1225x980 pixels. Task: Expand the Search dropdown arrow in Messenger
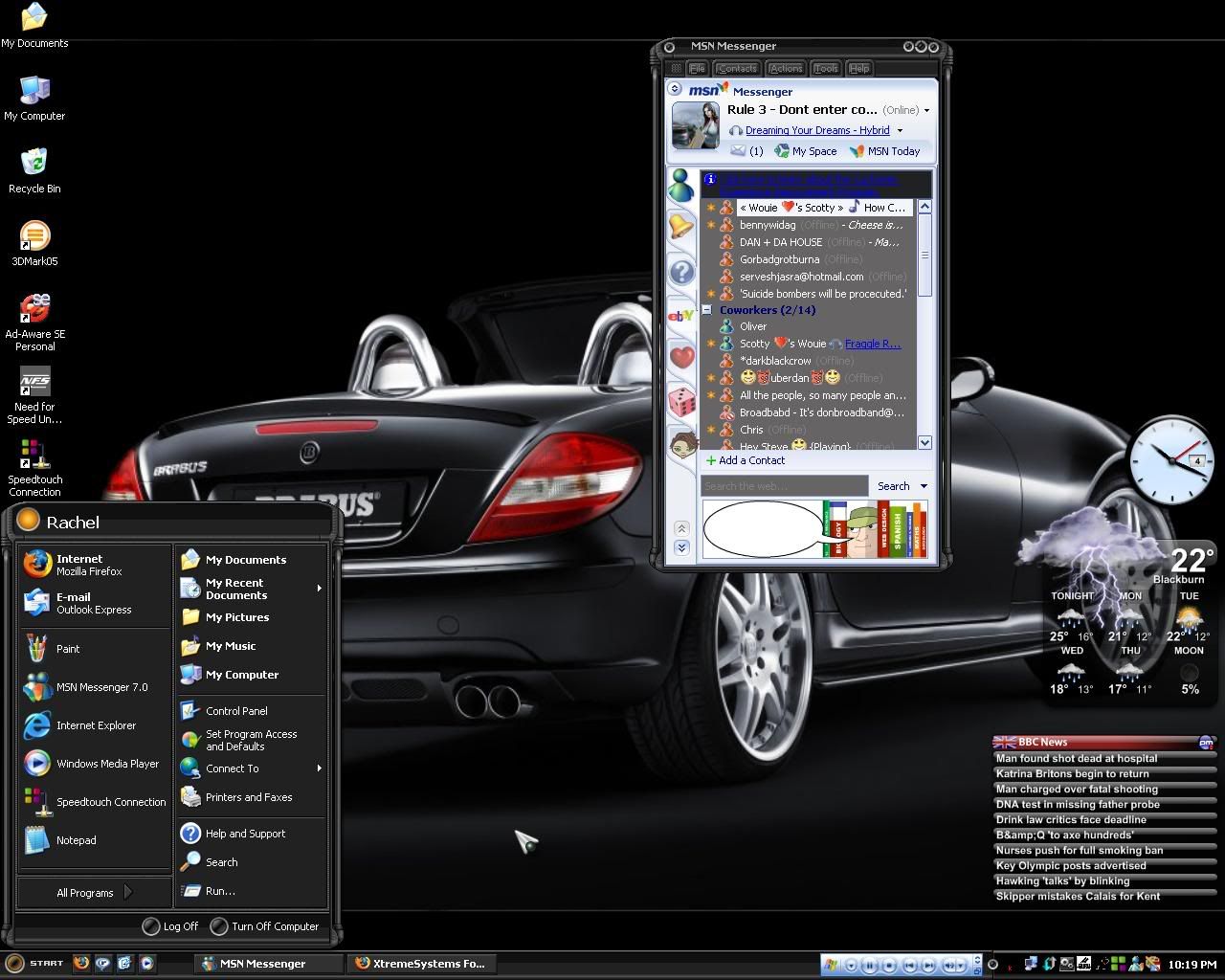click(x=924, y=486)
